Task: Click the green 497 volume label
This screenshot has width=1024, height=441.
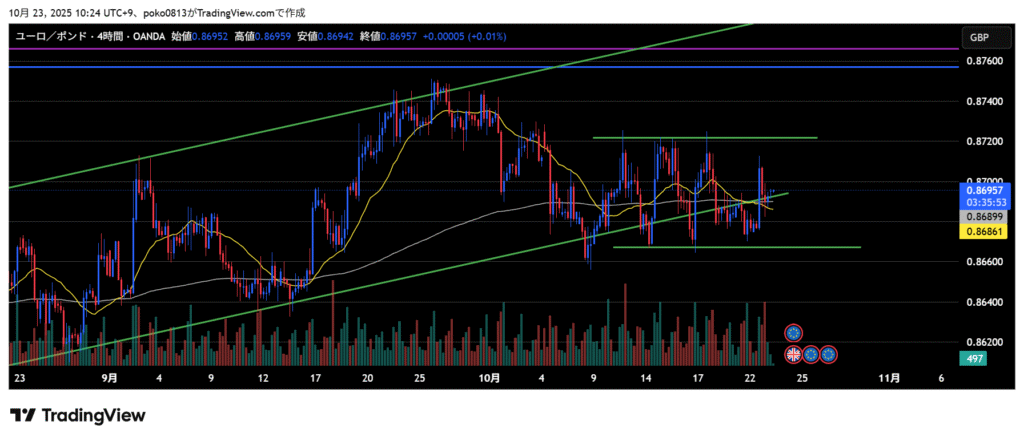Action: point(973,358)
